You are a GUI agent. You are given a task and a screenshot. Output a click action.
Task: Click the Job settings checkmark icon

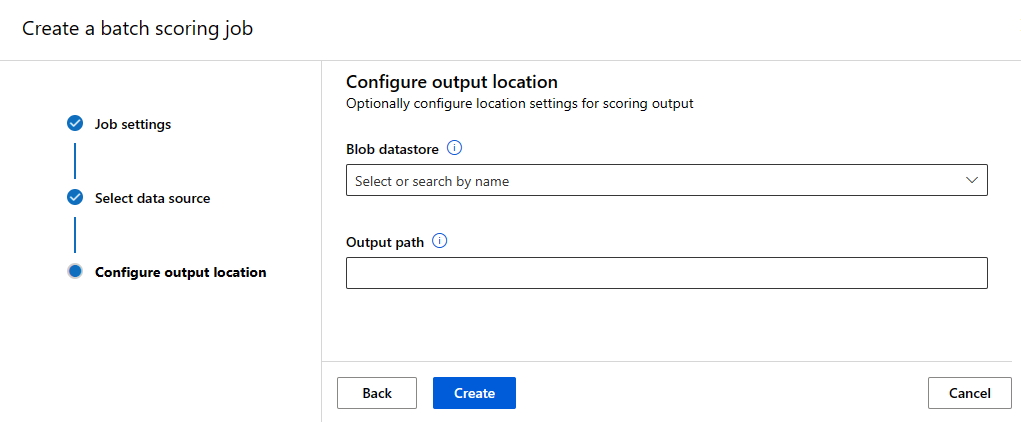tap(75, 124)
